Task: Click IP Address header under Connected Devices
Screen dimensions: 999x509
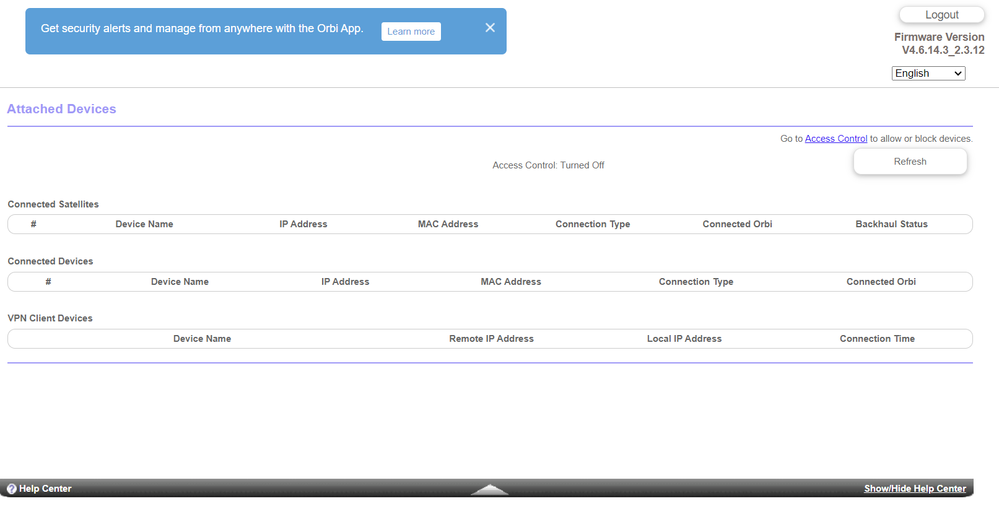Action: 345,282
